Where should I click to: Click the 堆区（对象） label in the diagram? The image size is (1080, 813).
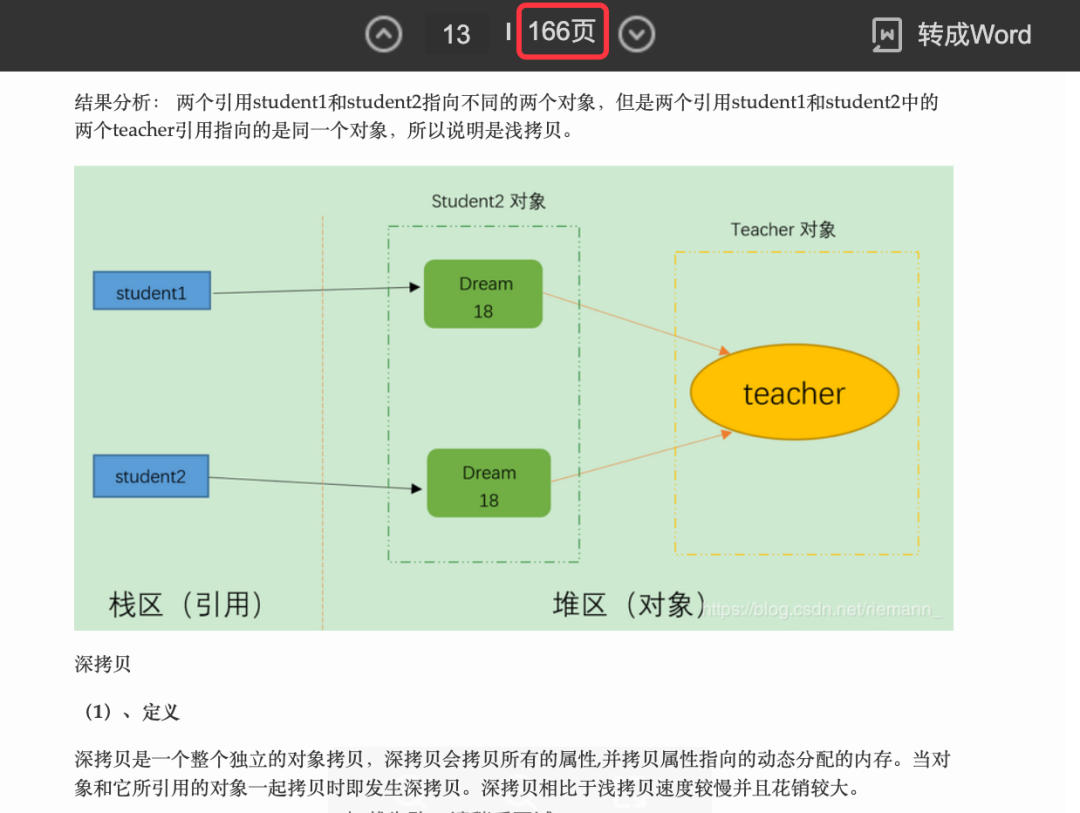coord(629,604)
